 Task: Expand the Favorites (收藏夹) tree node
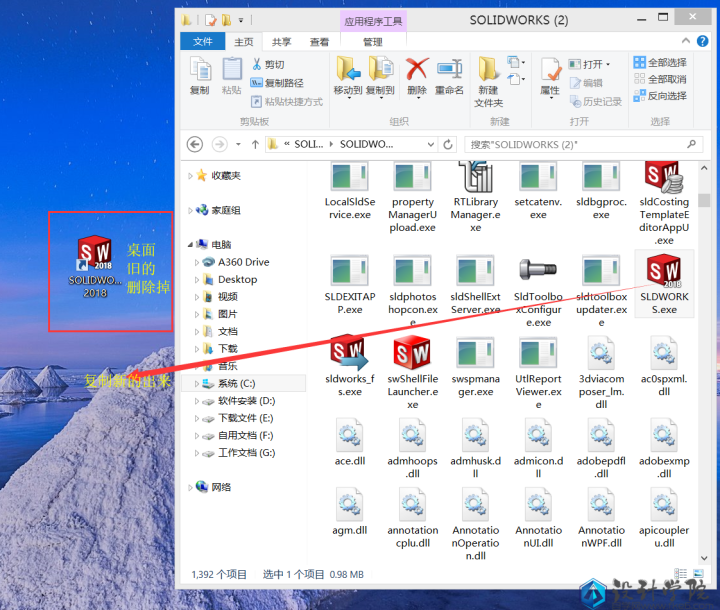[191, 176]
